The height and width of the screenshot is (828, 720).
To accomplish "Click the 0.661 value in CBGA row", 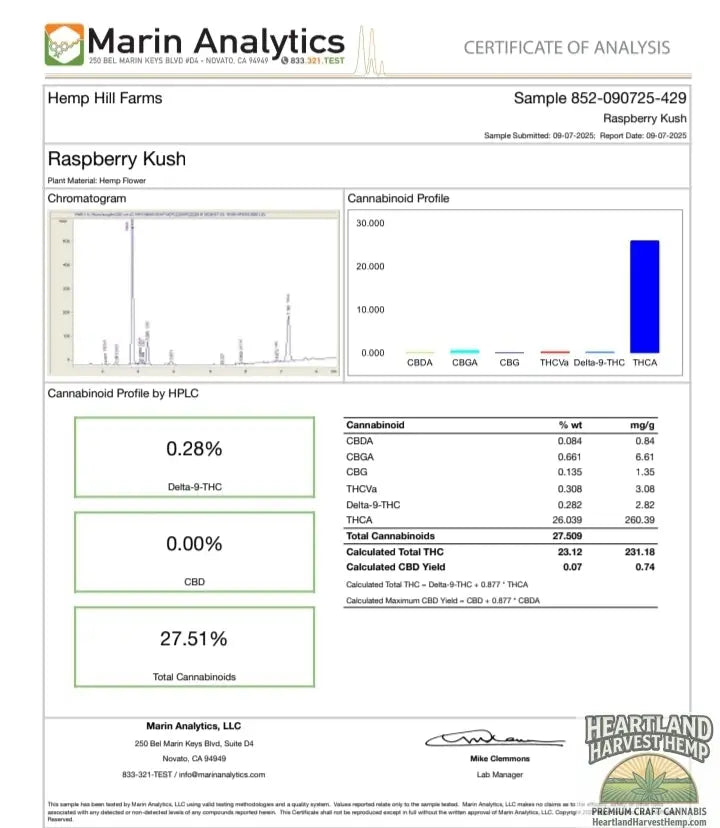I will (x=569, y=457).
